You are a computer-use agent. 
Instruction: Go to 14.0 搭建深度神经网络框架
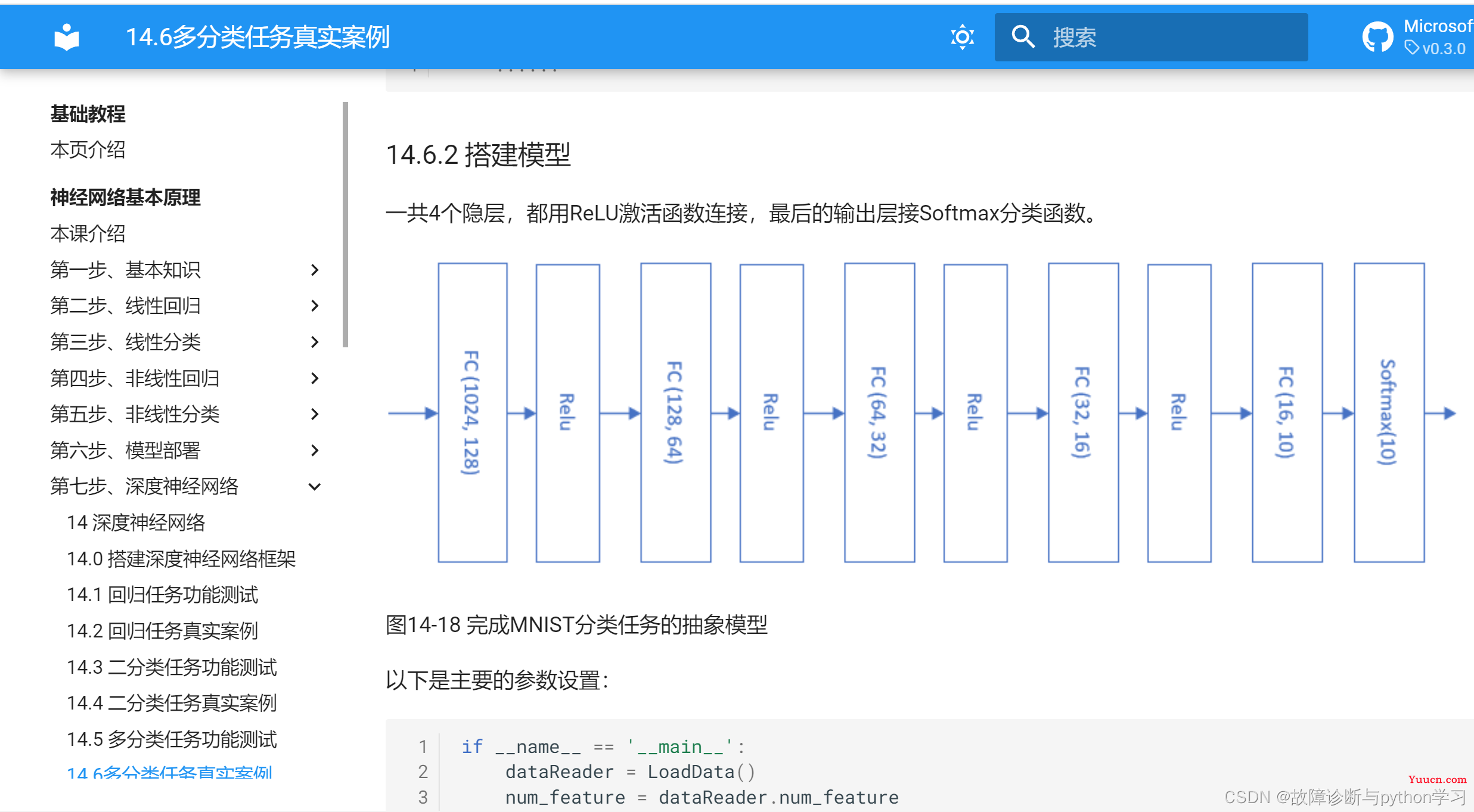click(181, 559)
